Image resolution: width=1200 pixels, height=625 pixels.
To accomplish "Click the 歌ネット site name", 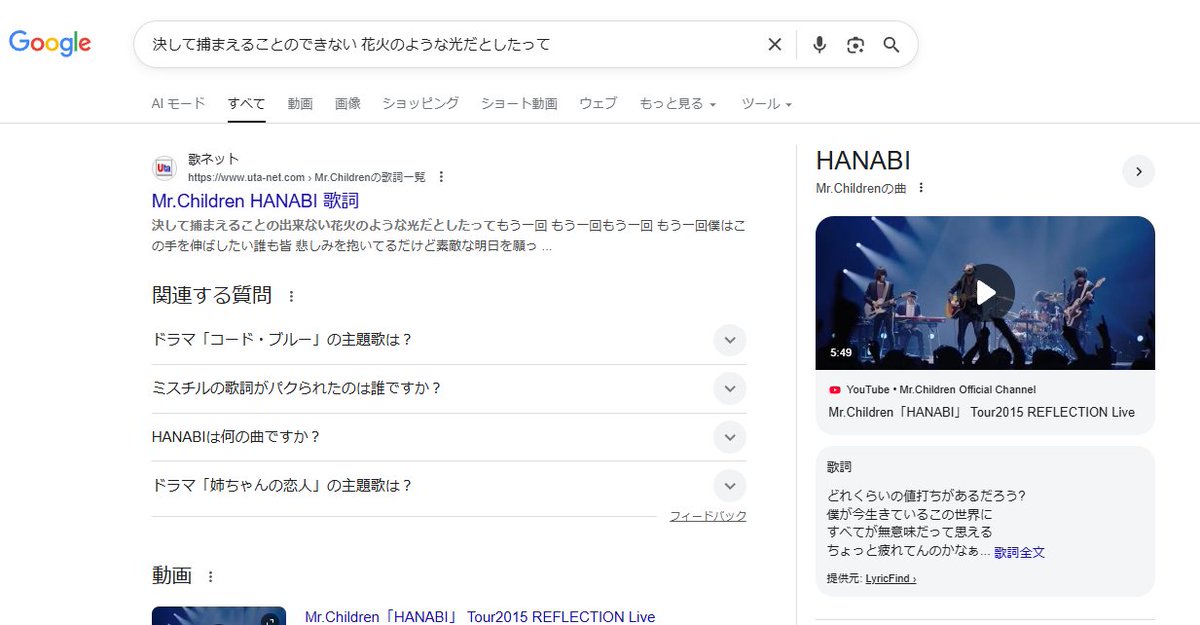I will tap(213, 159).
